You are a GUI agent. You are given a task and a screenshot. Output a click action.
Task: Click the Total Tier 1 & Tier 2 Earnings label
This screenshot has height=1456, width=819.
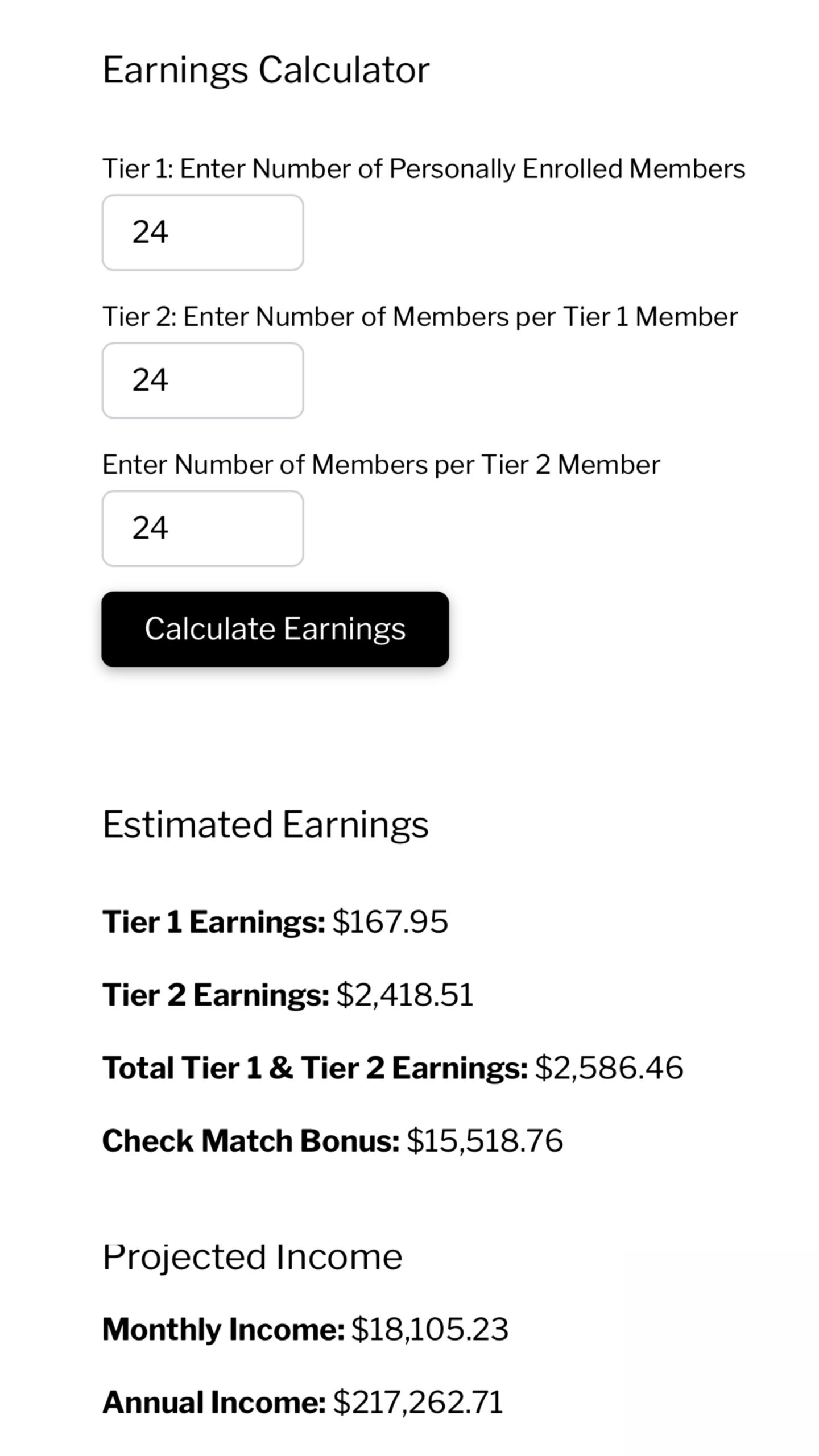pos(315,1068)
